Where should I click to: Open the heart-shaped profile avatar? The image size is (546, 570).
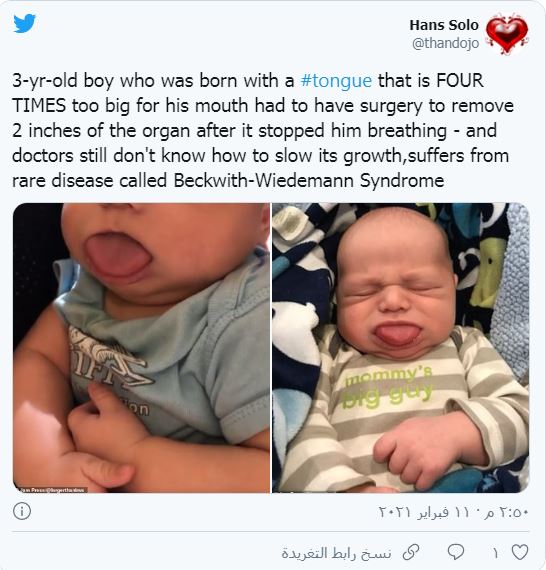click(x=507, y=33)
